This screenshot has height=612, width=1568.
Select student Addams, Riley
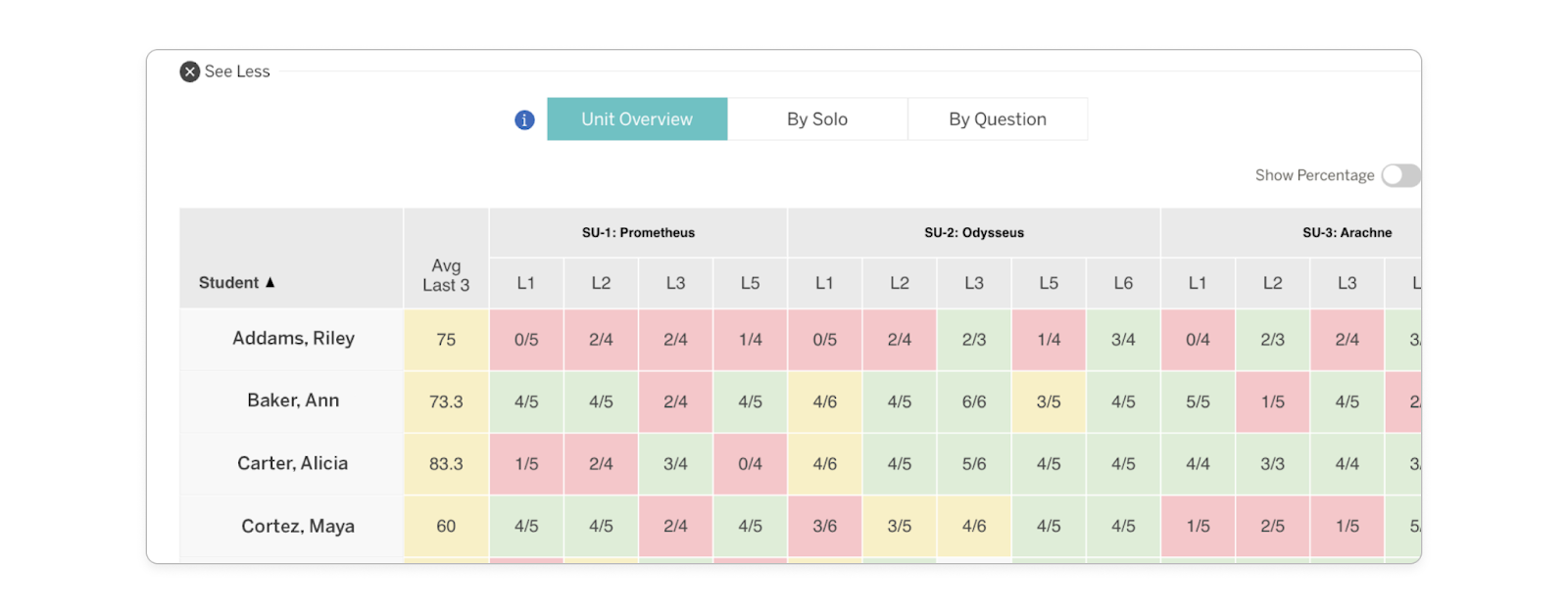pyautogui.click(x=291, y=338)
